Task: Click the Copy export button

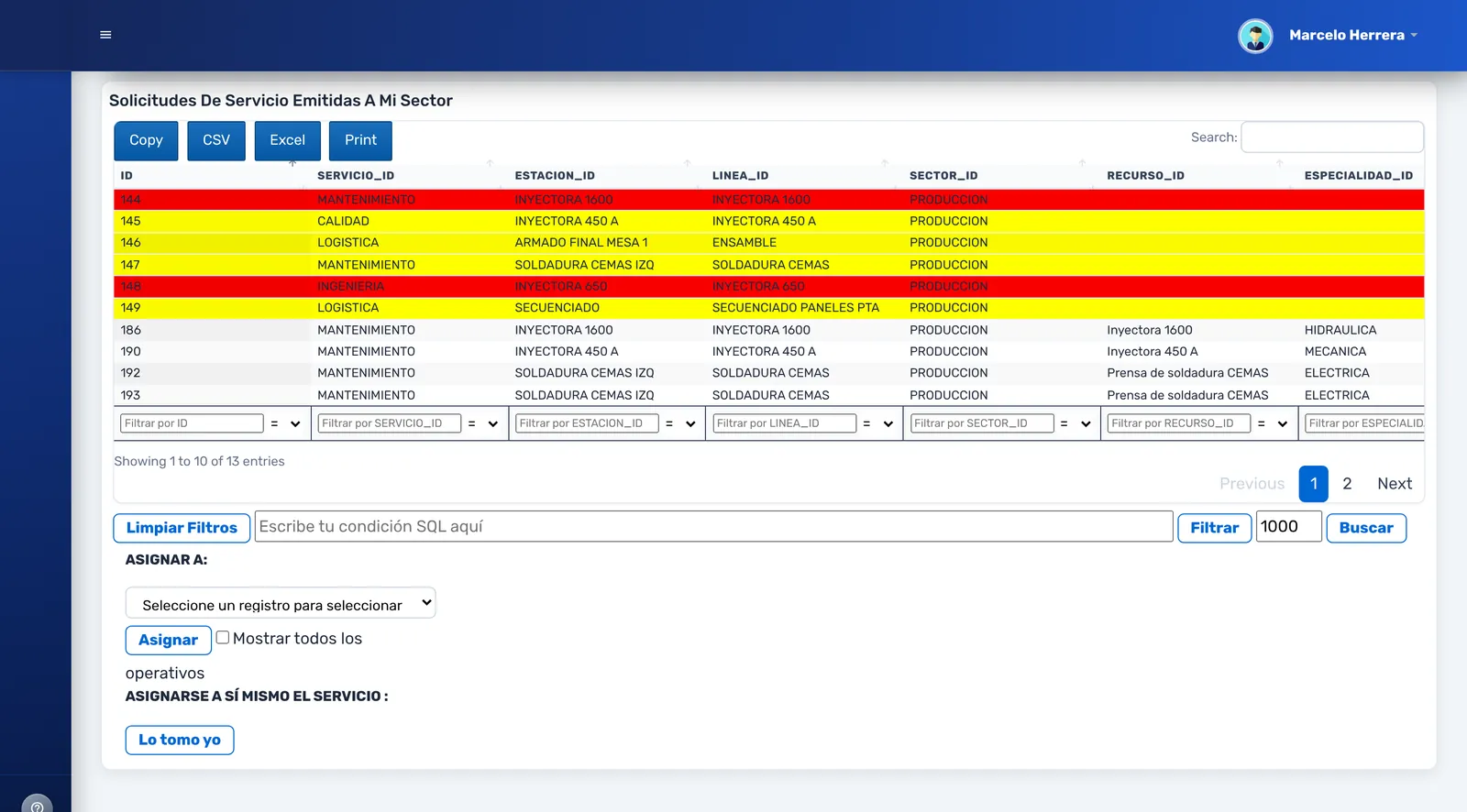Action: [146, 140]
